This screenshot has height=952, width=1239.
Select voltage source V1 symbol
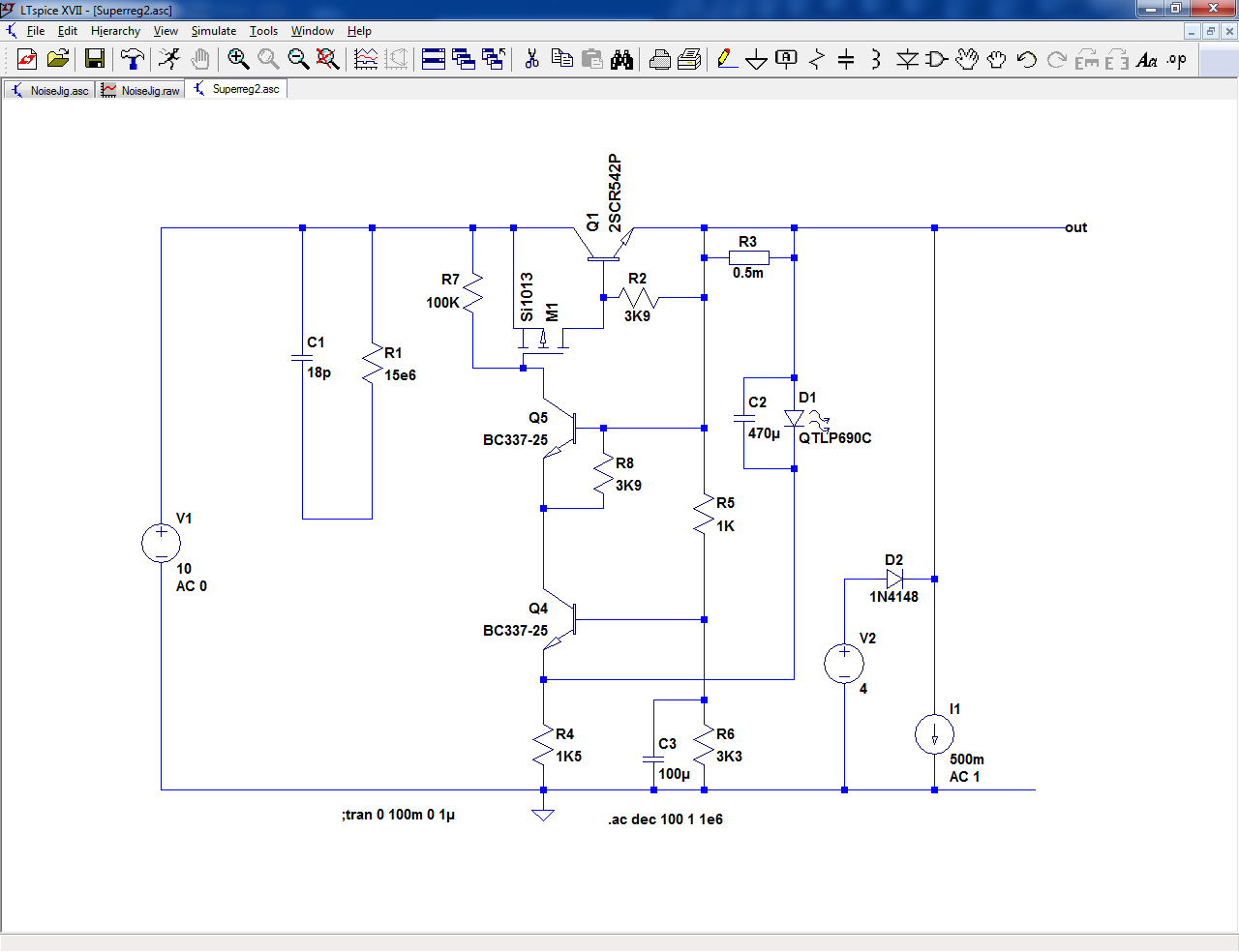point(161,543)
